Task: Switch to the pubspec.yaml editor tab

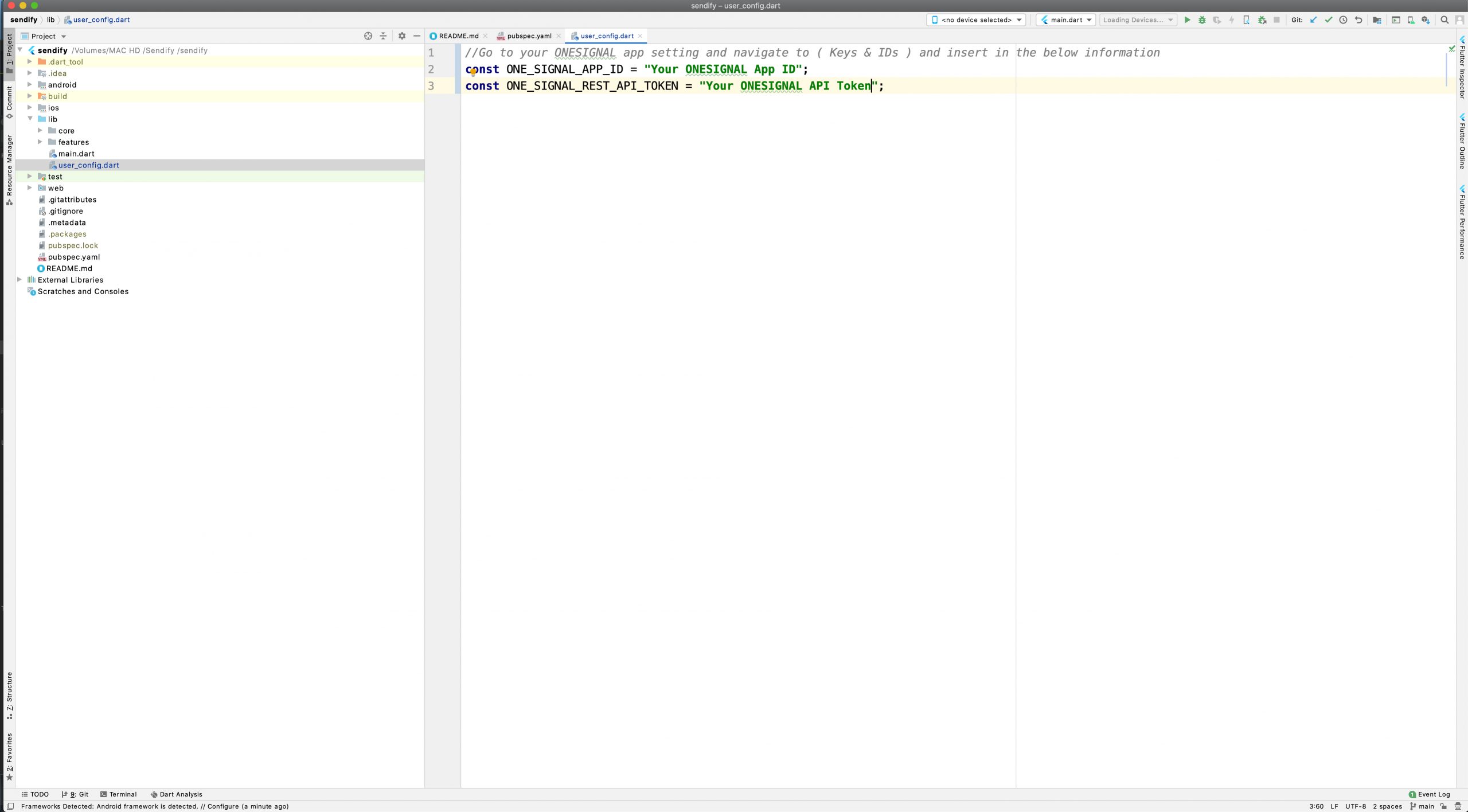Action: [x=529, y=36]
